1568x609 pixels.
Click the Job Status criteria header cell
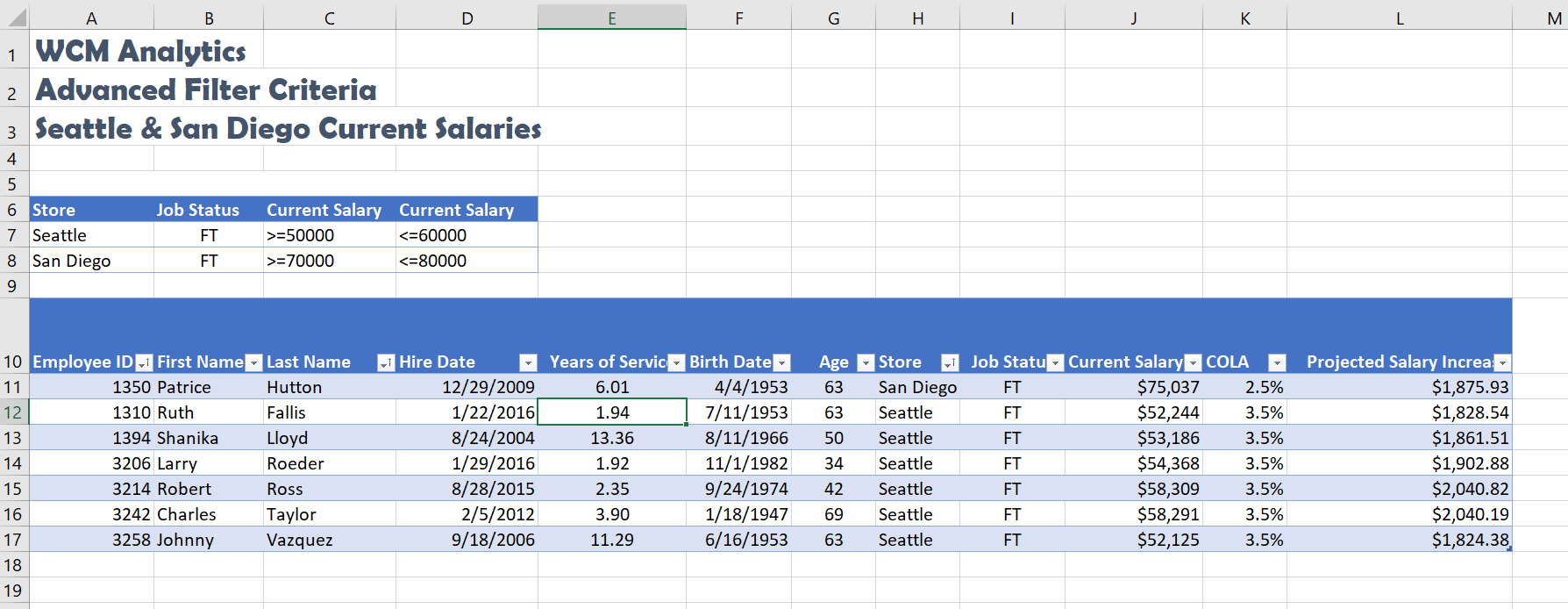pyautogui.click(x=209, y=210)
